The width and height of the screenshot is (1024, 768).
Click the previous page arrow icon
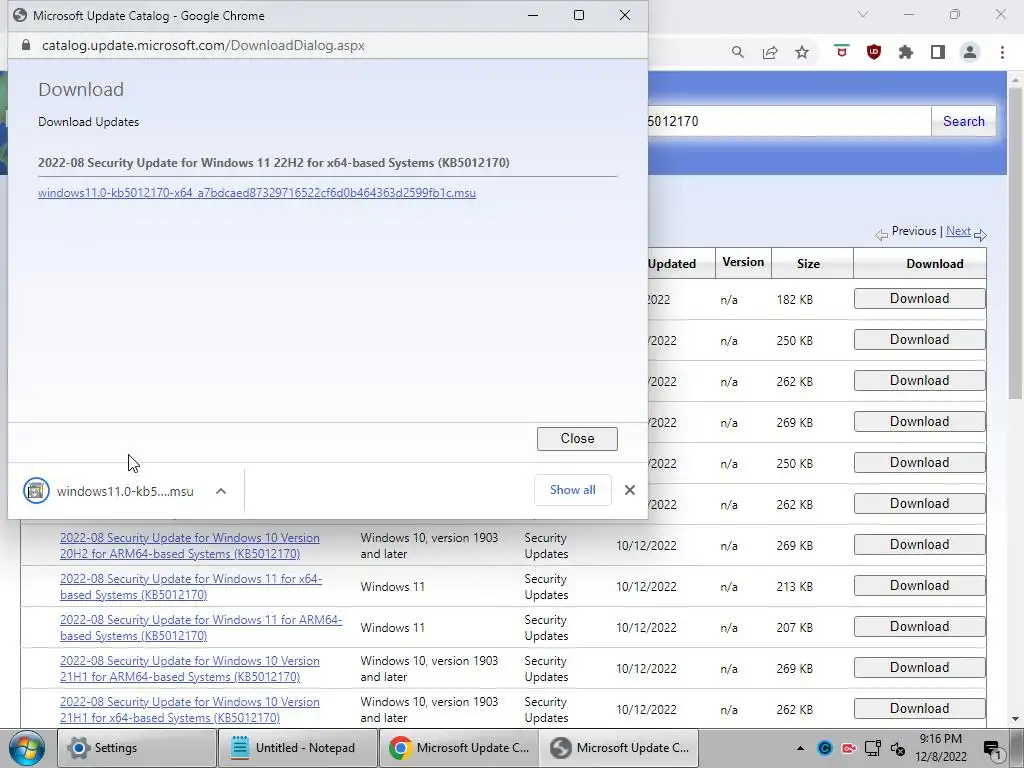(x=882, y=234)
